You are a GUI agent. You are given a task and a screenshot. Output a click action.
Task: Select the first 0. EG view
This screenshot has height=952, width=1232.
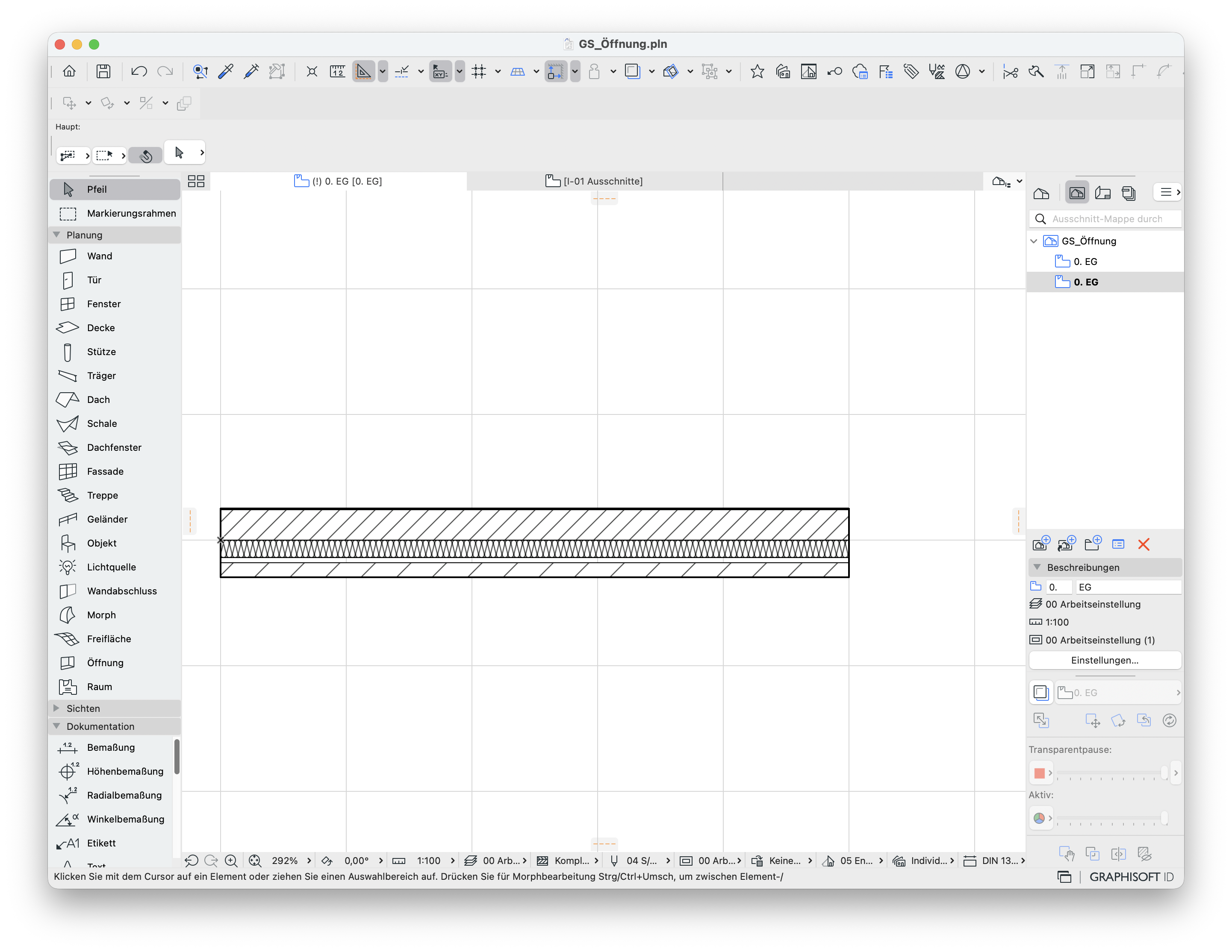point(1105,262)
